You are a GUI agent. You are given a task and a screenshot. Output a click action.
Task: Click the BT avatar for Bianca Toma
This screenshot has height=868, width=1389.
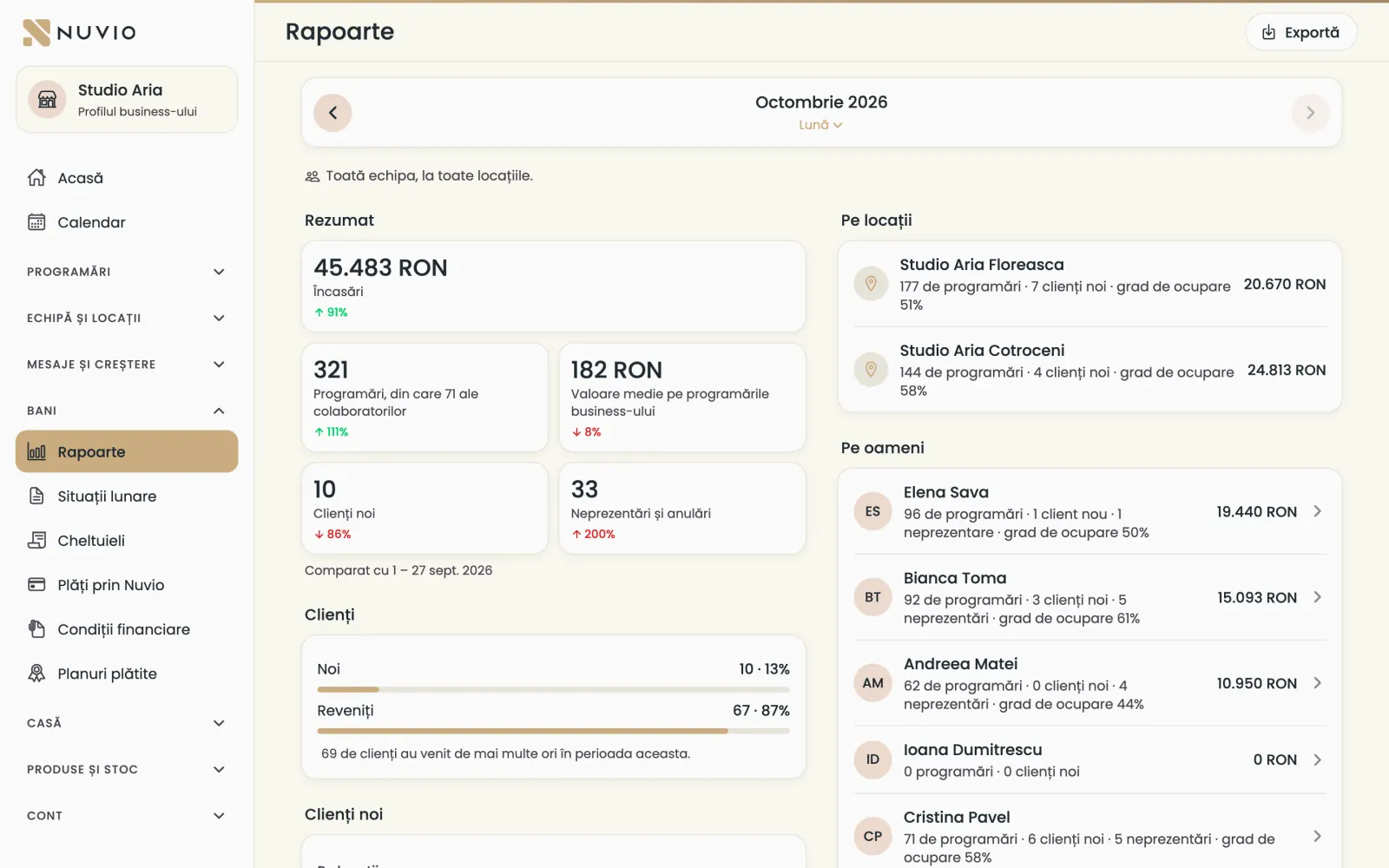(872, 597)
